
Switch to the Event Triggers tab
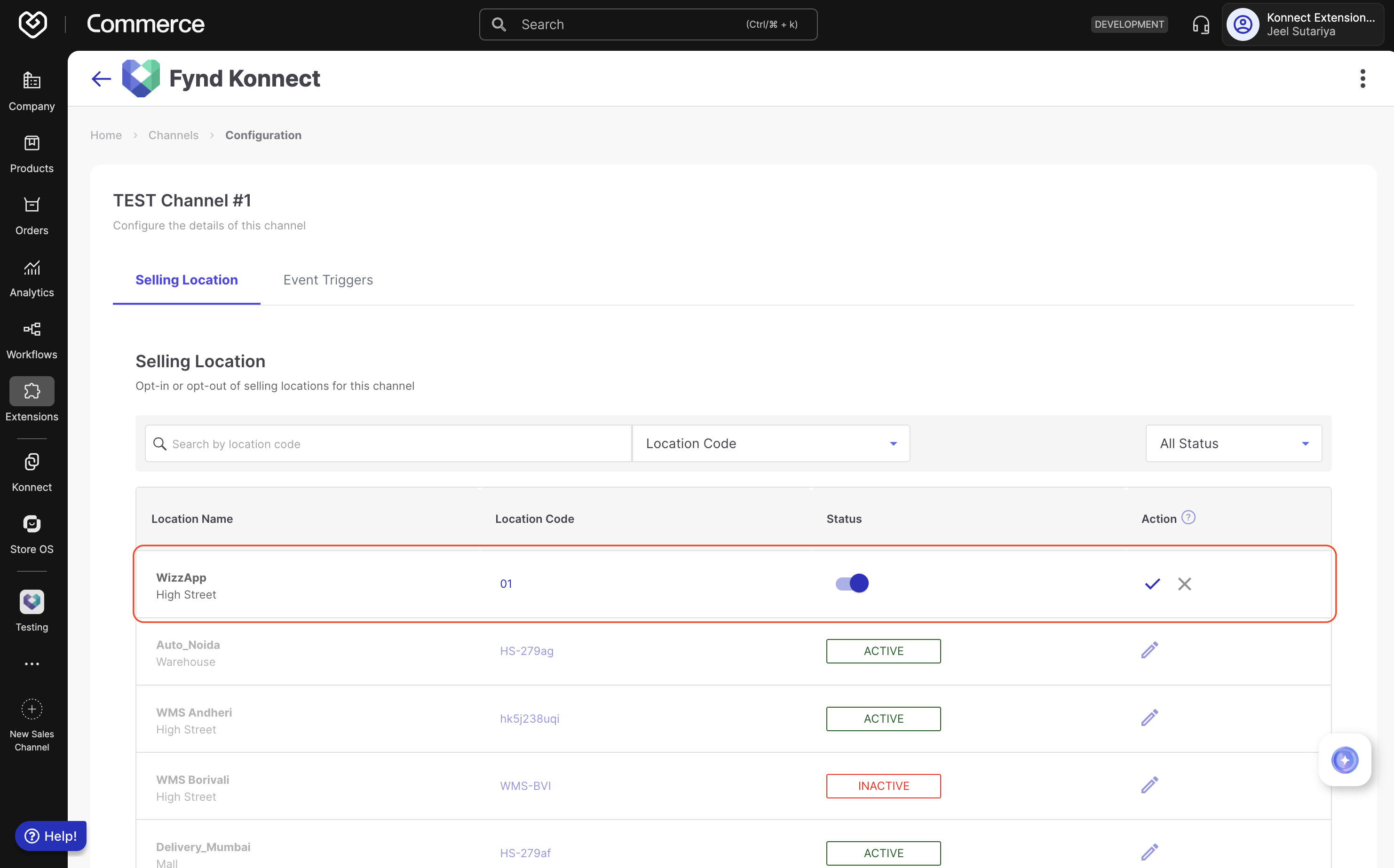click(328, 280)
